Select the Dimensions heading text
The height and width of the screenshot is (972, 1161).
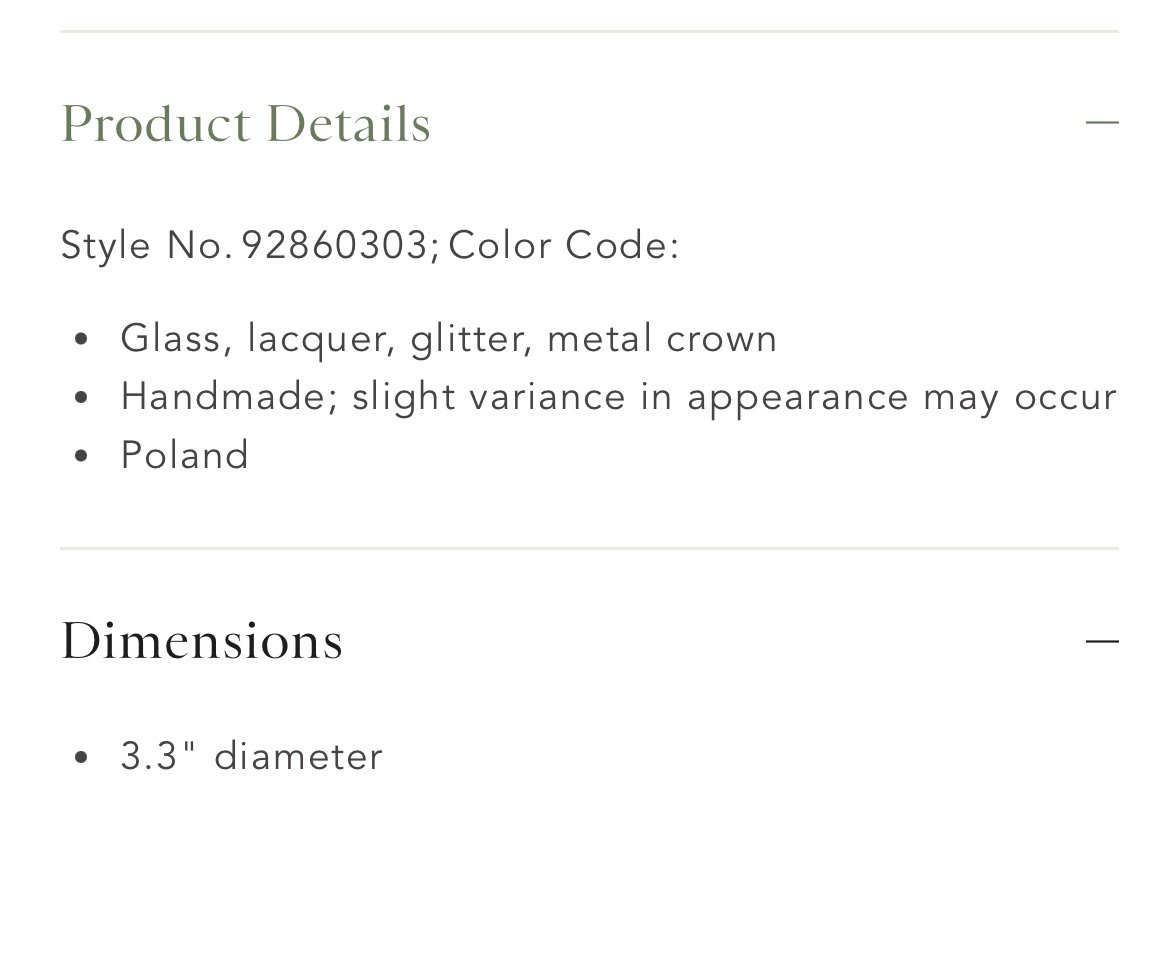201,641
